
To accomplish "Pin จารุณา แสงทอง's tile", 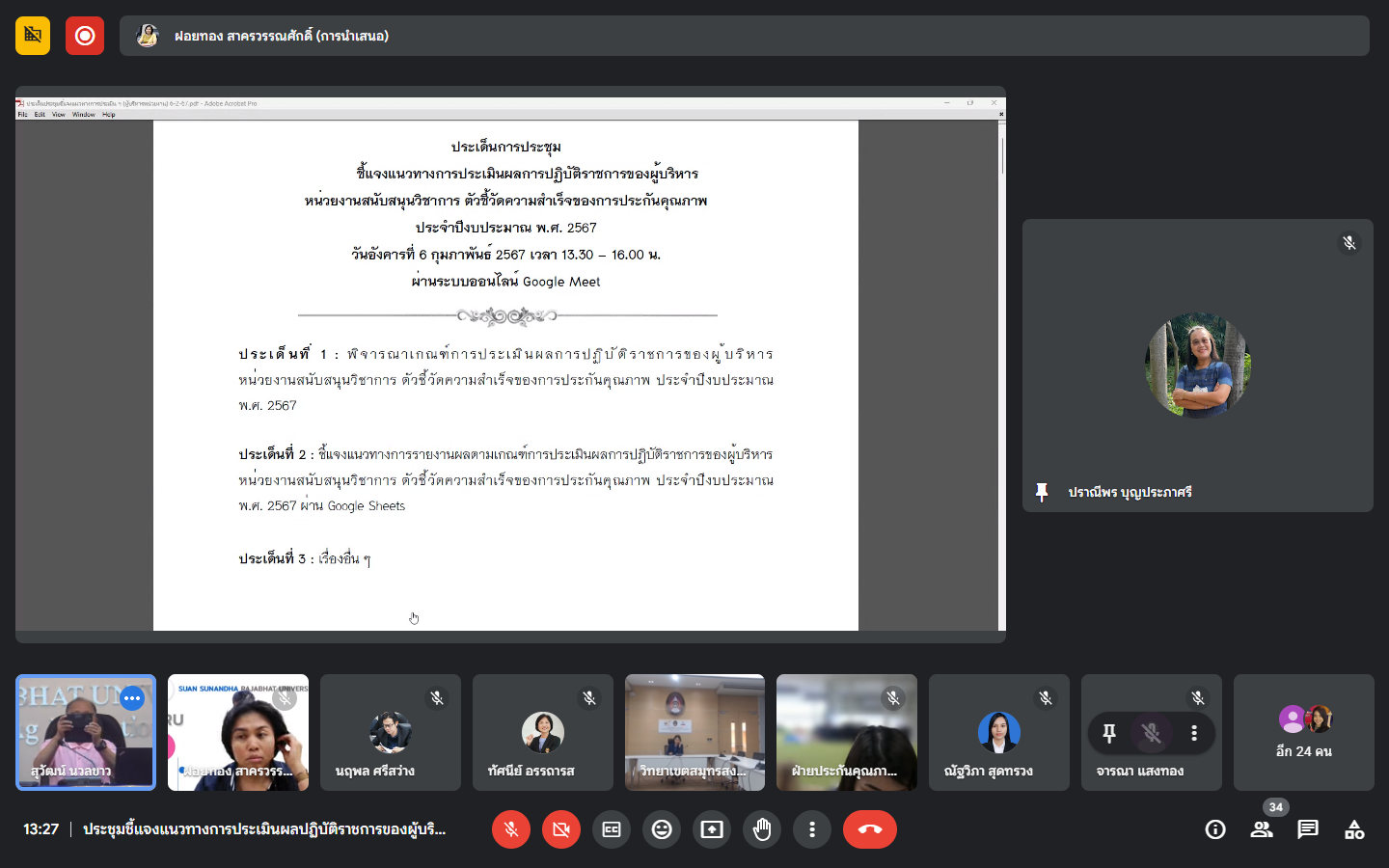I will (x=1109, y=733).
